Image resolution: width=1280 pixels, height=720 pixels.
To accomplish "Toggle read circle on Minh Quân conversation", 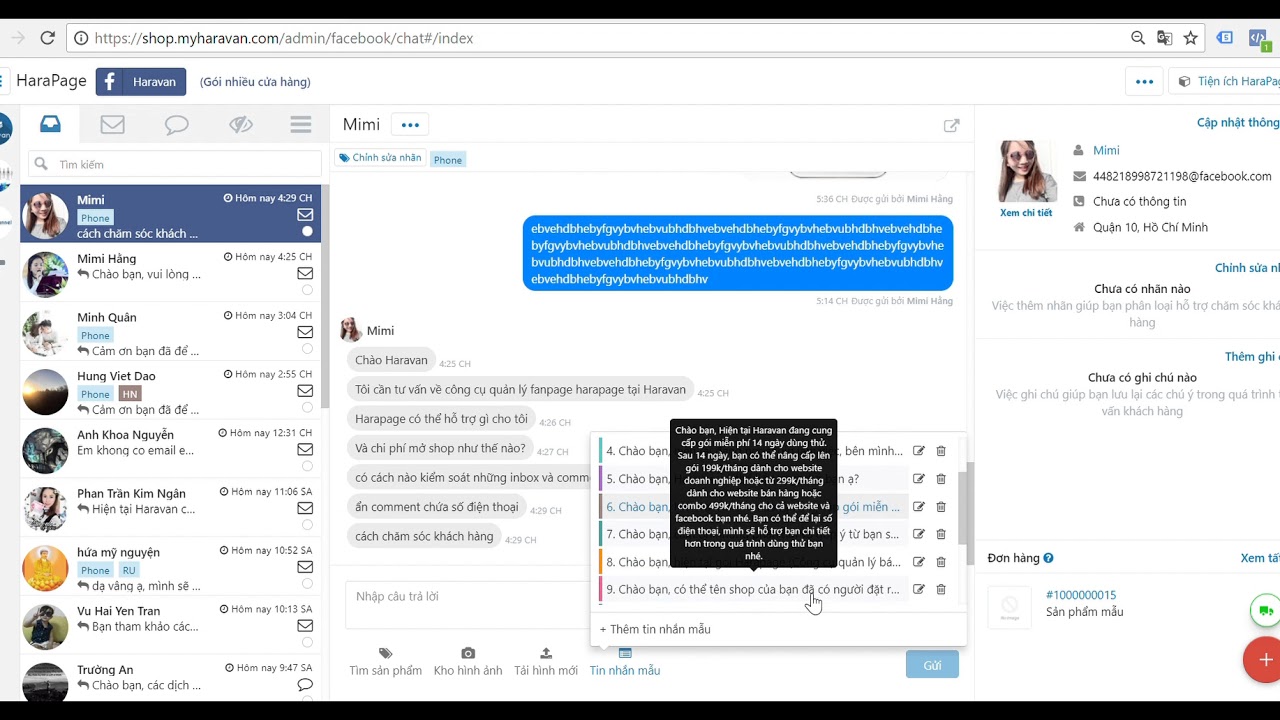I will pyautogui.click(x=307, y=349).
